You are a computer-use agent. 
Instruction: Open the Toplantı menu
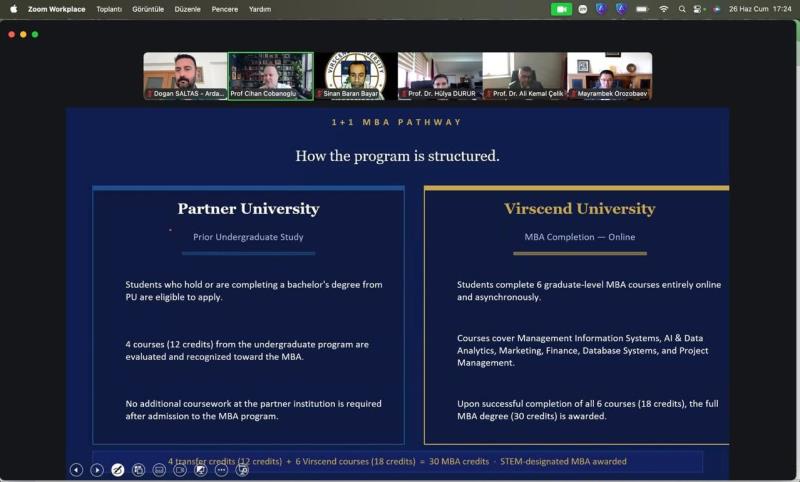[x=109, y=9]
